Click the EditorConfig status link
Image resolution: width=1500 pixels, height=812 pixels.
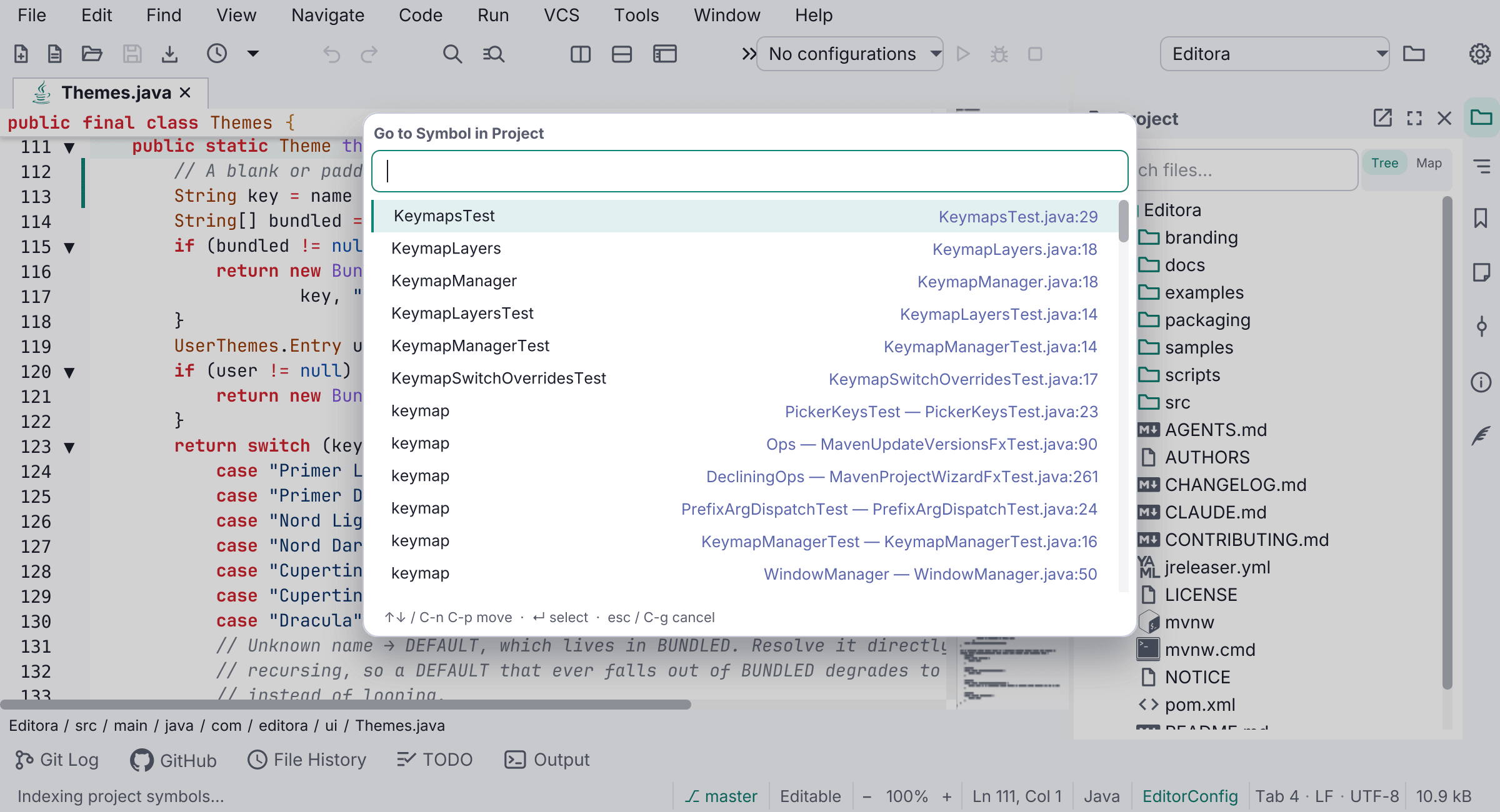[x=1189, y=796]
